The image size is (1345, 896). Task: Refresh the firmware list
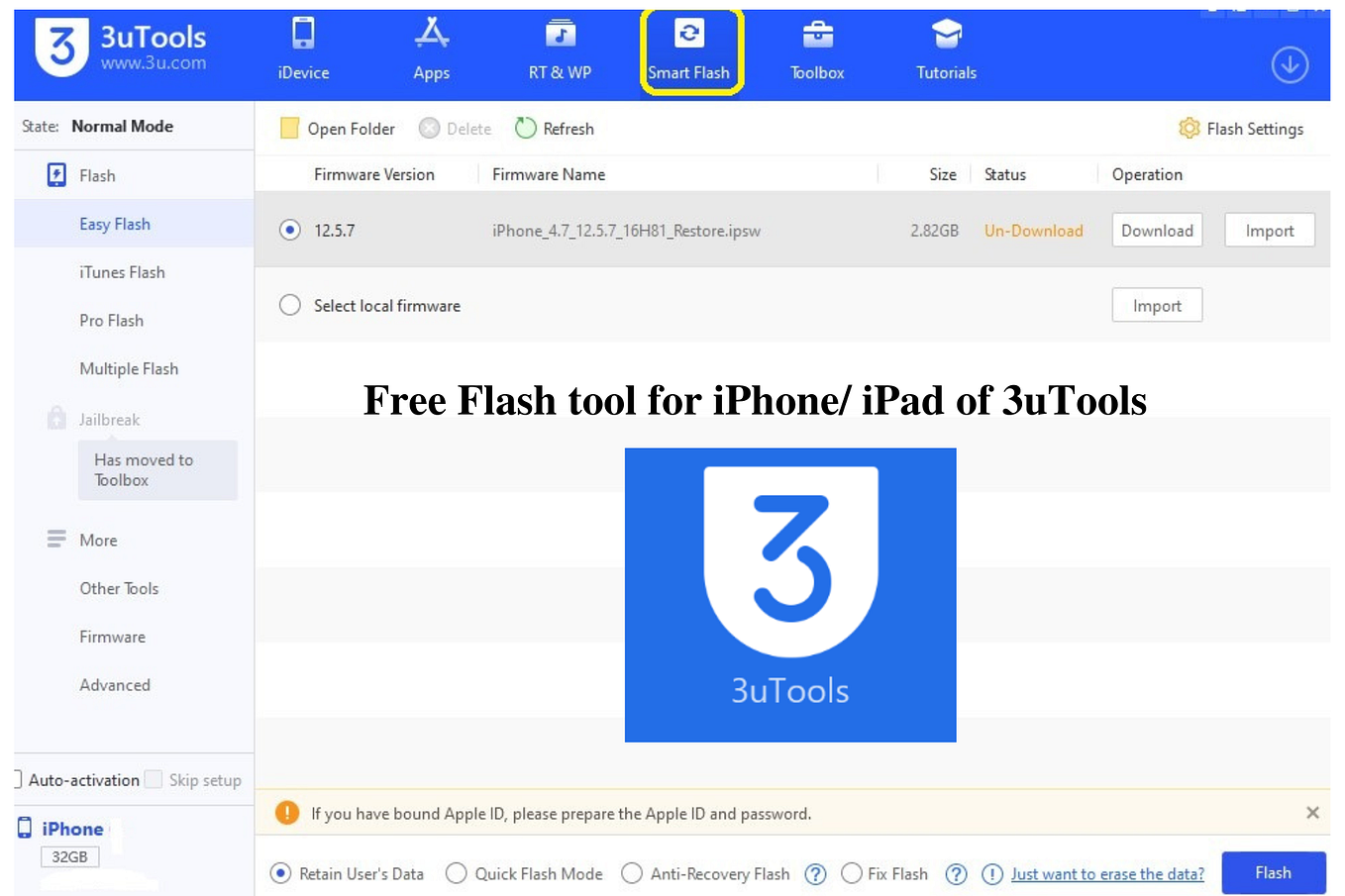tap(554, 129)
